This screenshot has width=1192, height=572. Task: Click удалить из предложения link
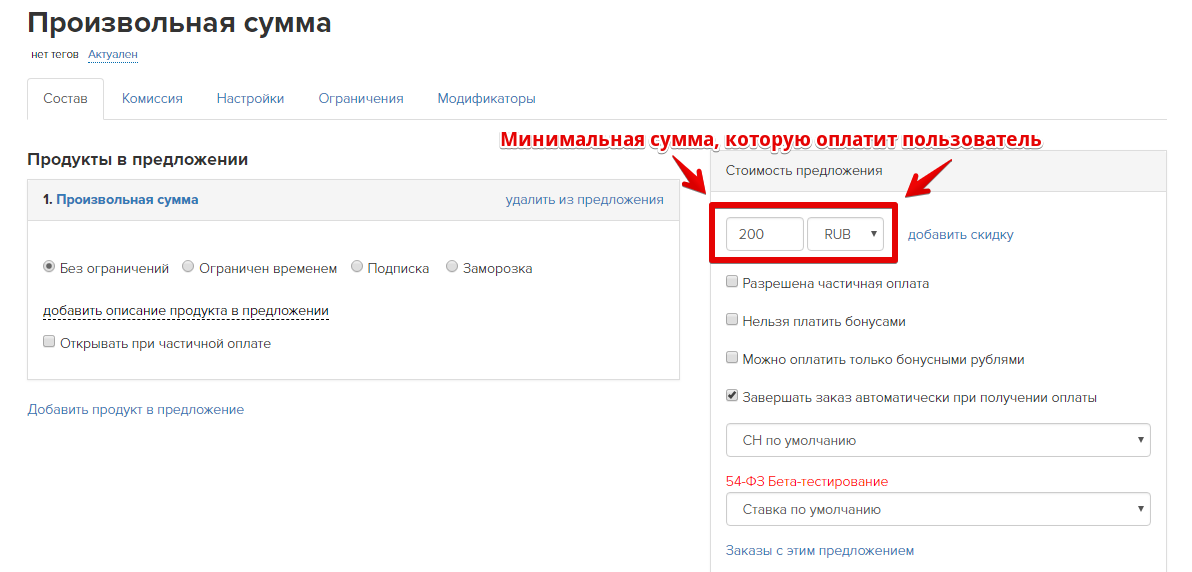coord(585,199)
